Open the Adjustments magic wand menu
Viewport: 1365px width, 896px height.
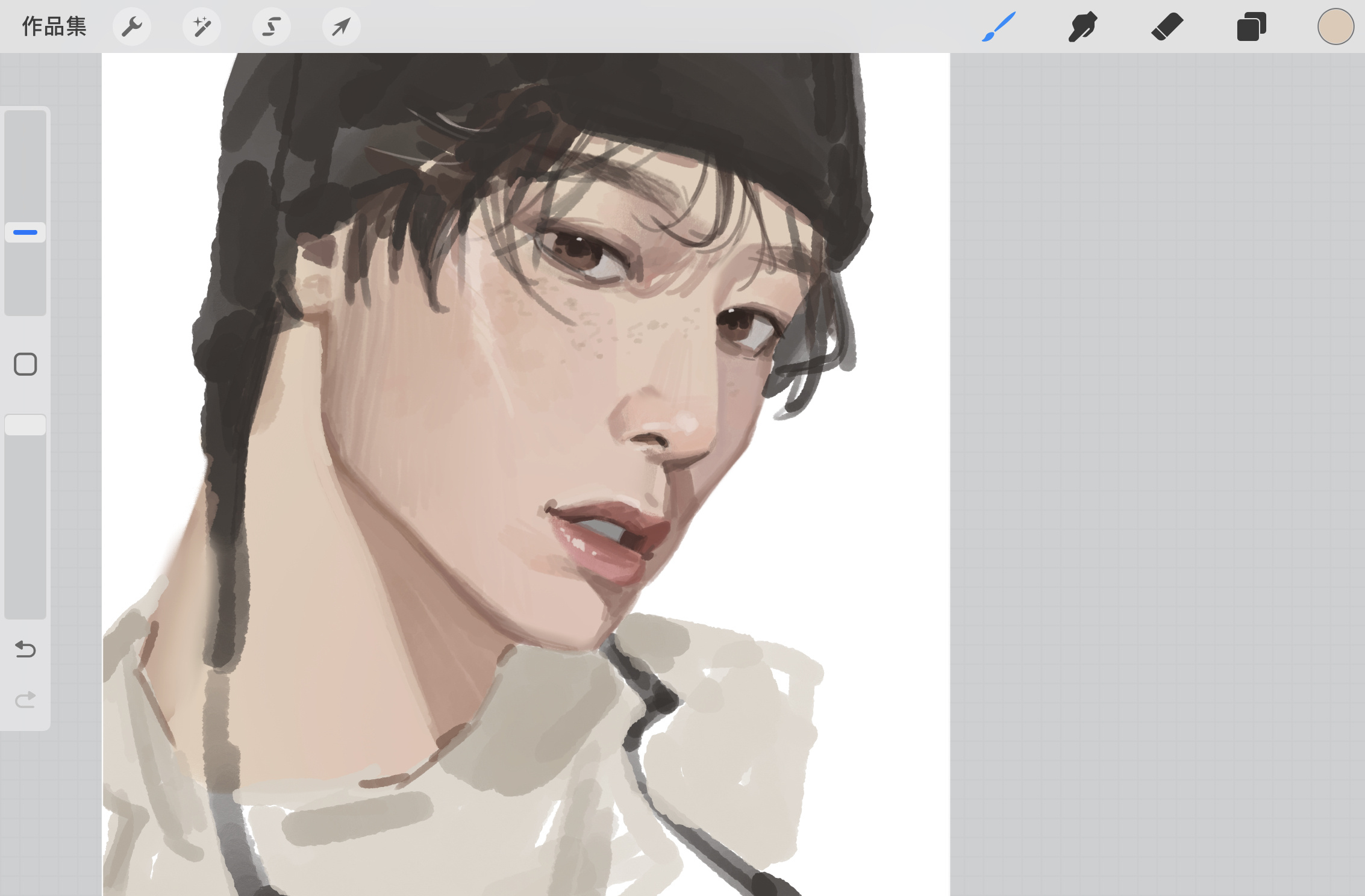pyautogui.click(x=202, y=26)
